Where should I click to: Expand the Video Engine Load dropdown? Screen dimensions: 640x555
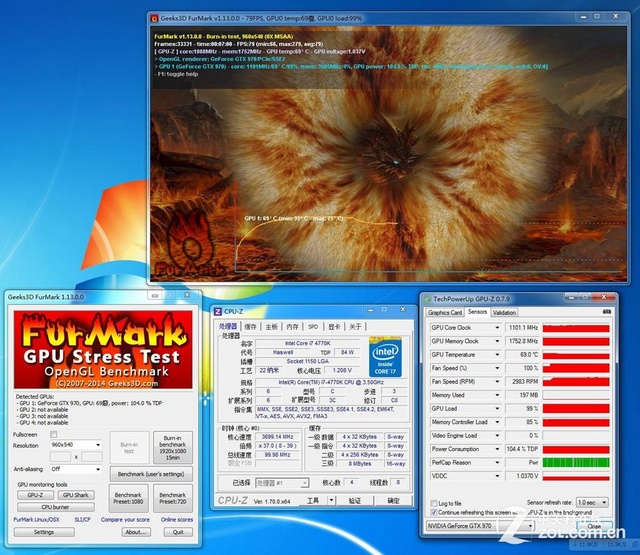click(497, 435)
